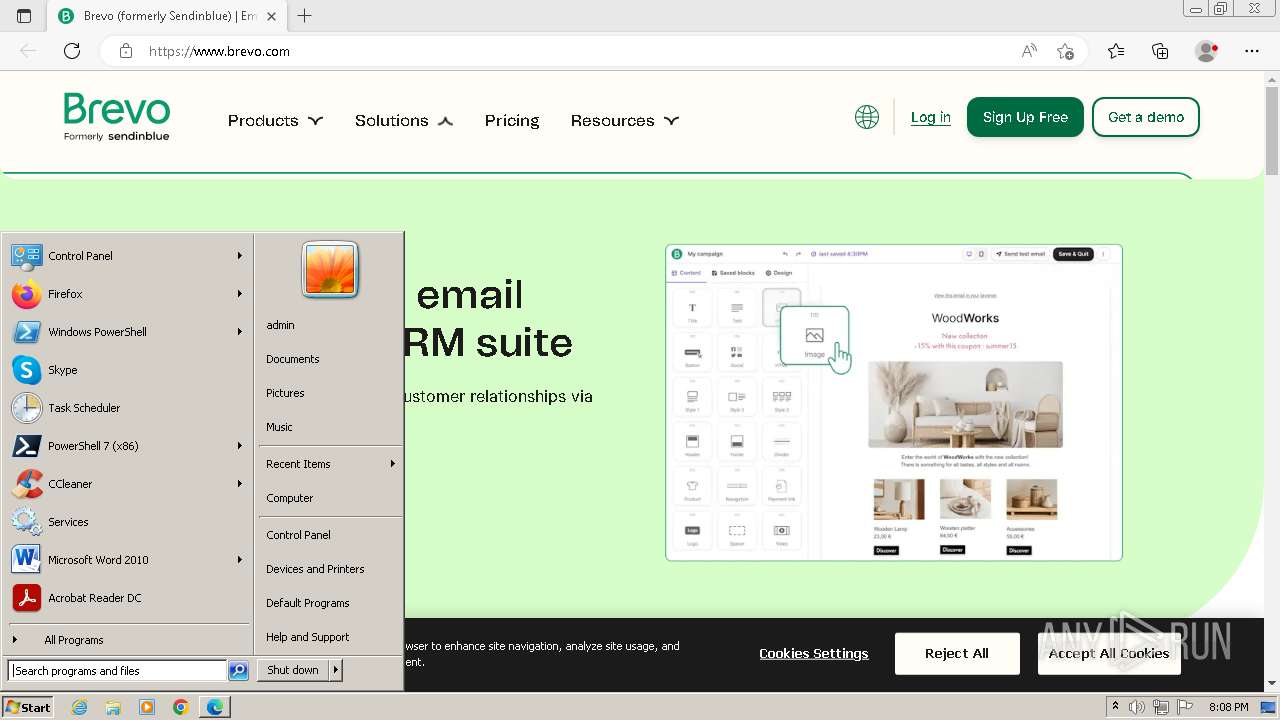Open Documents from Start menu
The width and height of the screenshot is (1280, 720).
(x=330, y=359)
